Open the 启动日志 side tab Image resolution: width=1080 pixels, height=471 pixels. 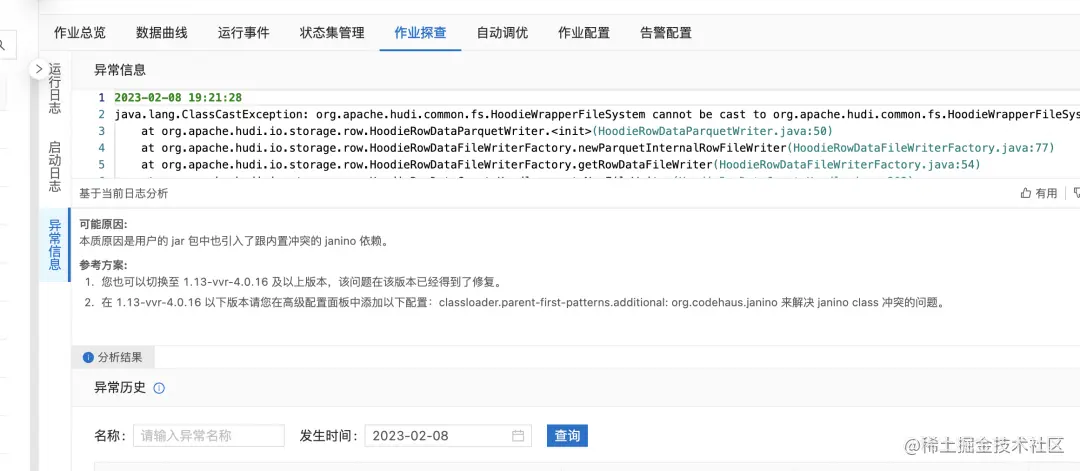pyautogui.click(x=55, y=167)
